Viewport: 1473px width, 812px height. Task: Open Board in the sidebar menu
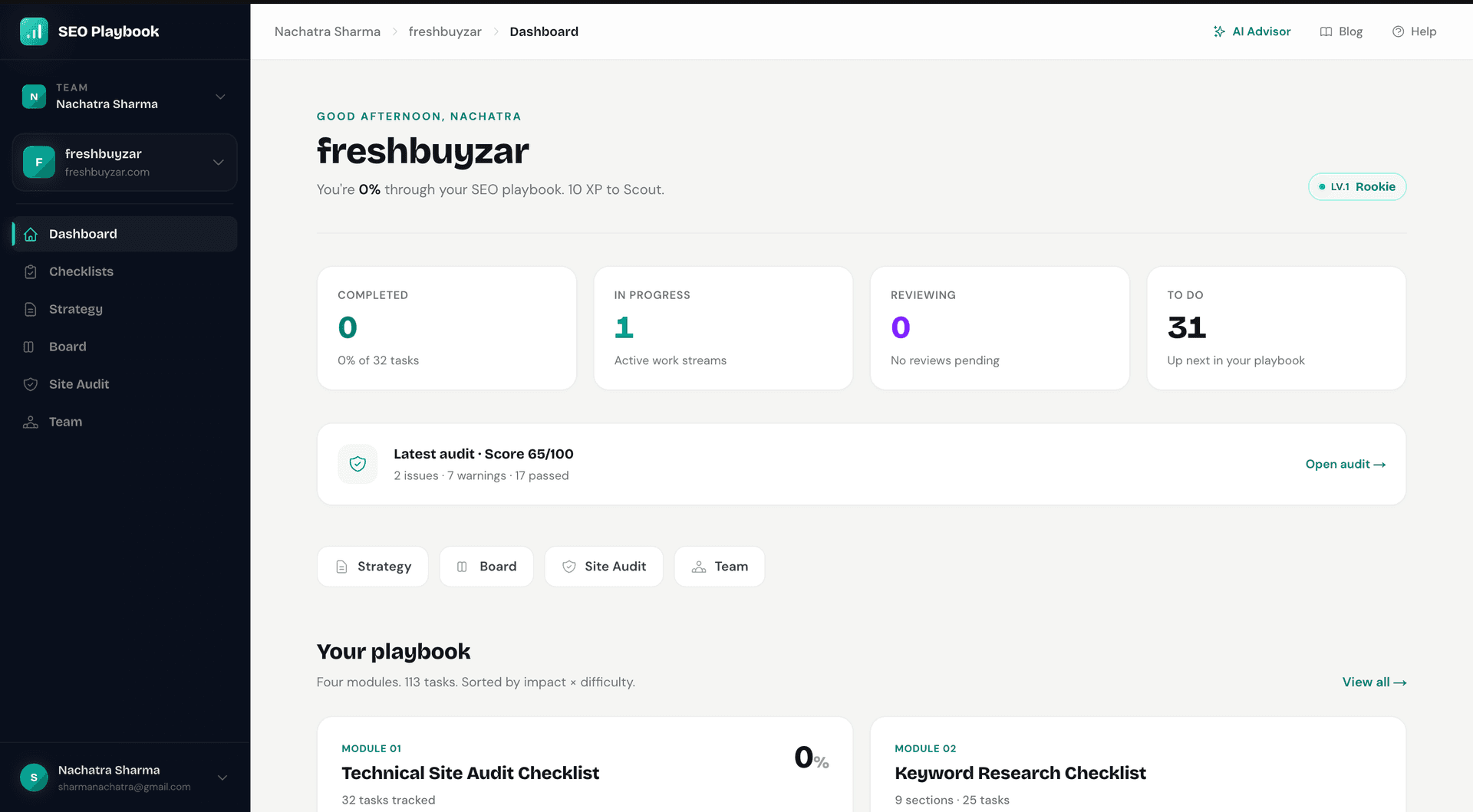(124, 347)
